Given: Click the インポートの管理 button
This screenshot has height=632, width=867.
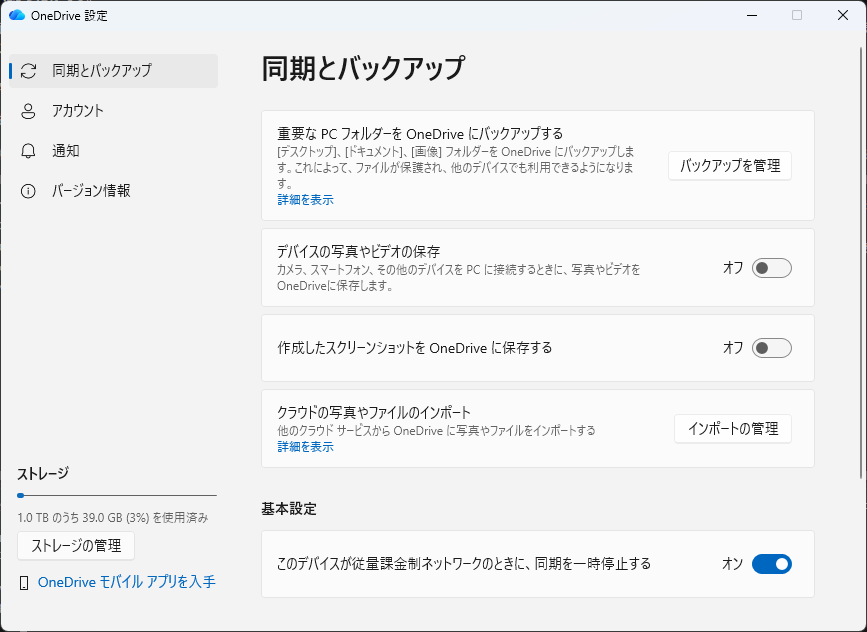Looking at the screenshot, I should point(733,429).
